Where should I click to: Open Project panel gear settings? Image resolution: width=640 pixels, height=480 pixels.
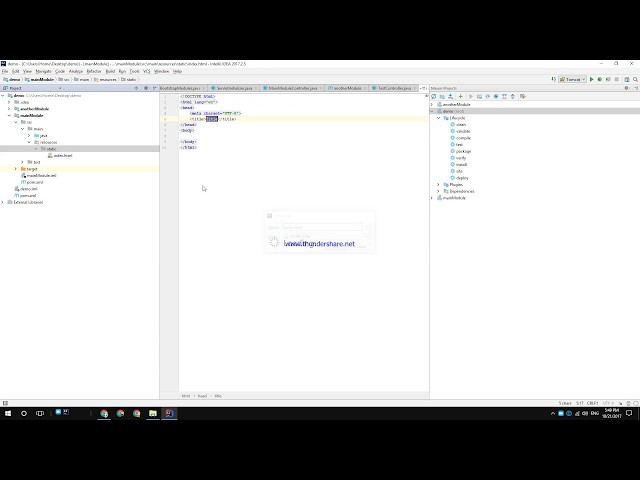[x=146, y=88]
